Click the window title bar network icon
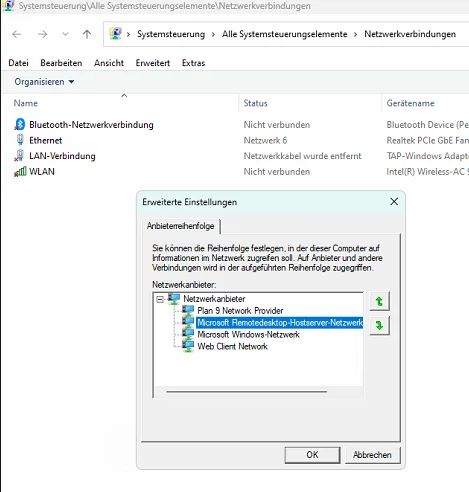Screen dimensions: 469x492 8,6
